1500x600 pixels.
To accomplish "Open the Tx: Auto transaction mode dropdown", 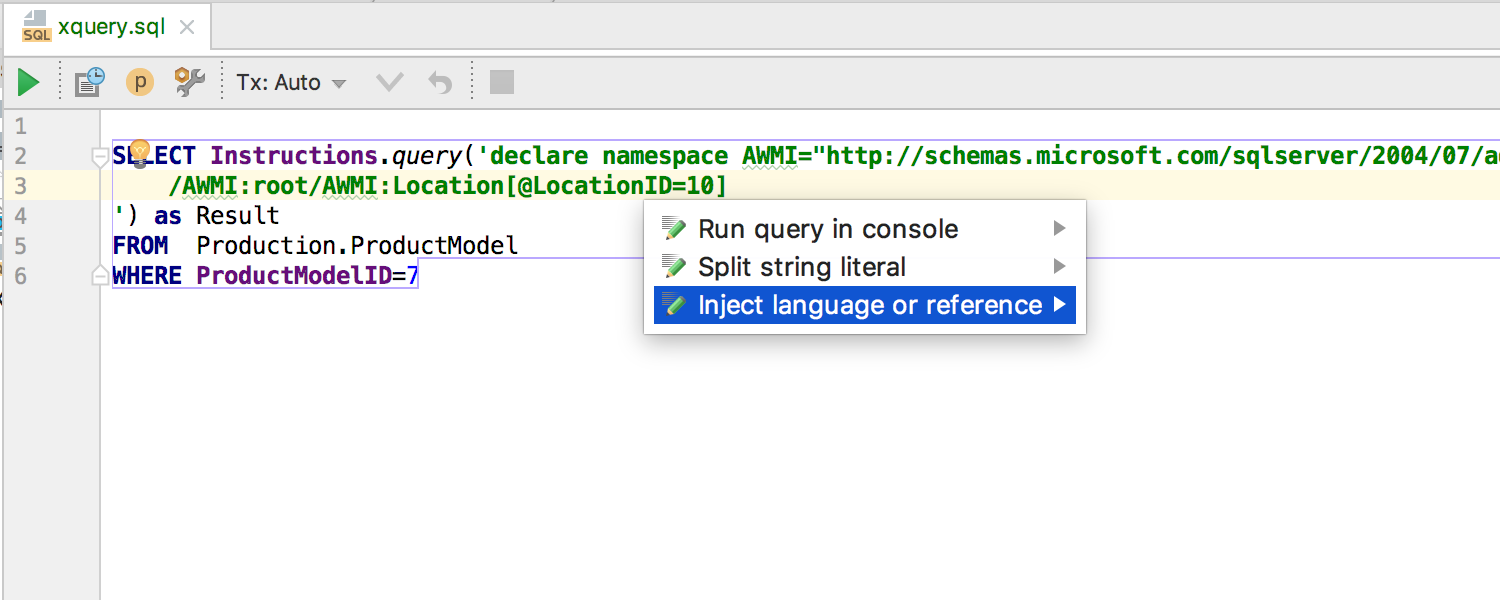I will click(291, 83).
